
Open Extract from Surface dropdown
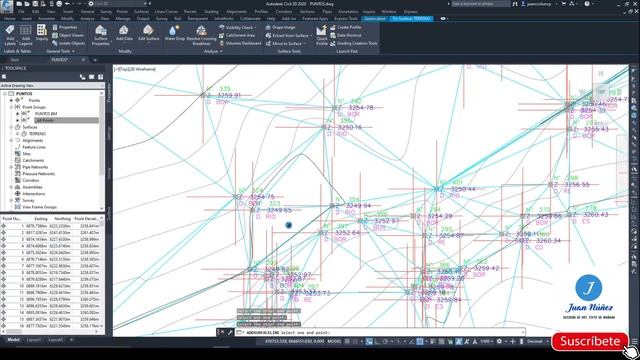289,36
